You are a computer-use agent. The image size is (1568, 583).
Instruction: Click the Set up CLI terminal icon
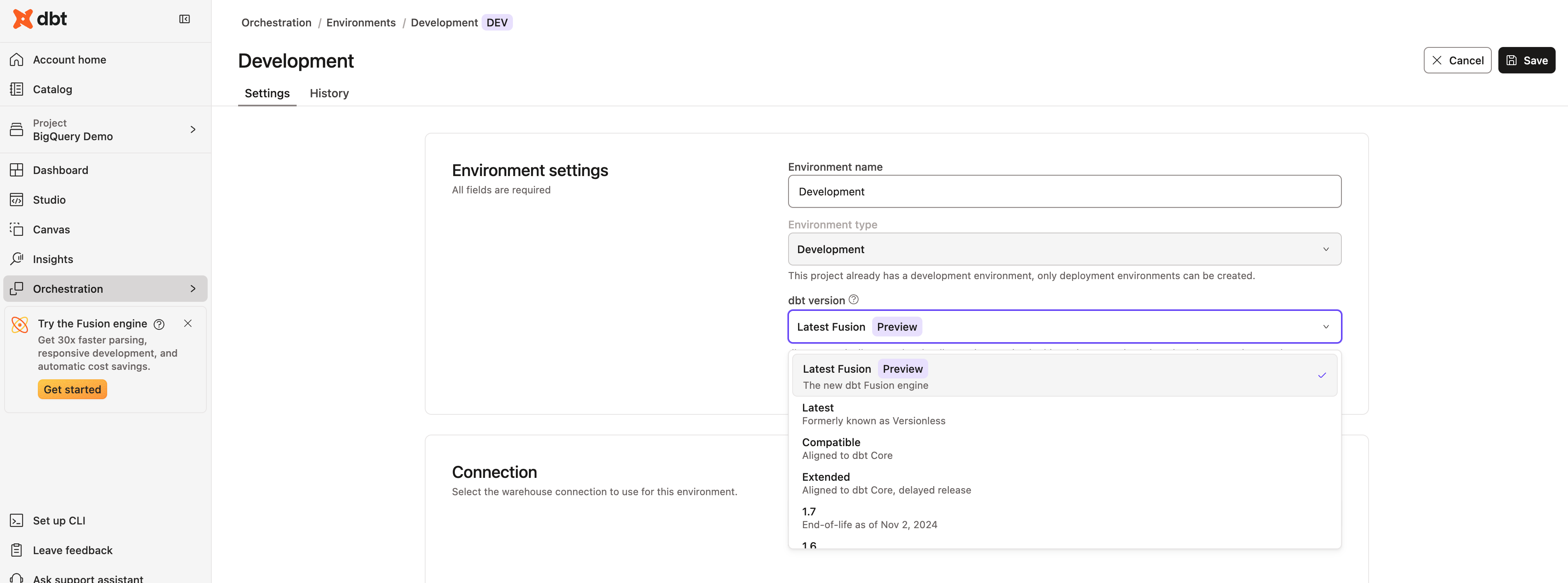tap(17, 520)
